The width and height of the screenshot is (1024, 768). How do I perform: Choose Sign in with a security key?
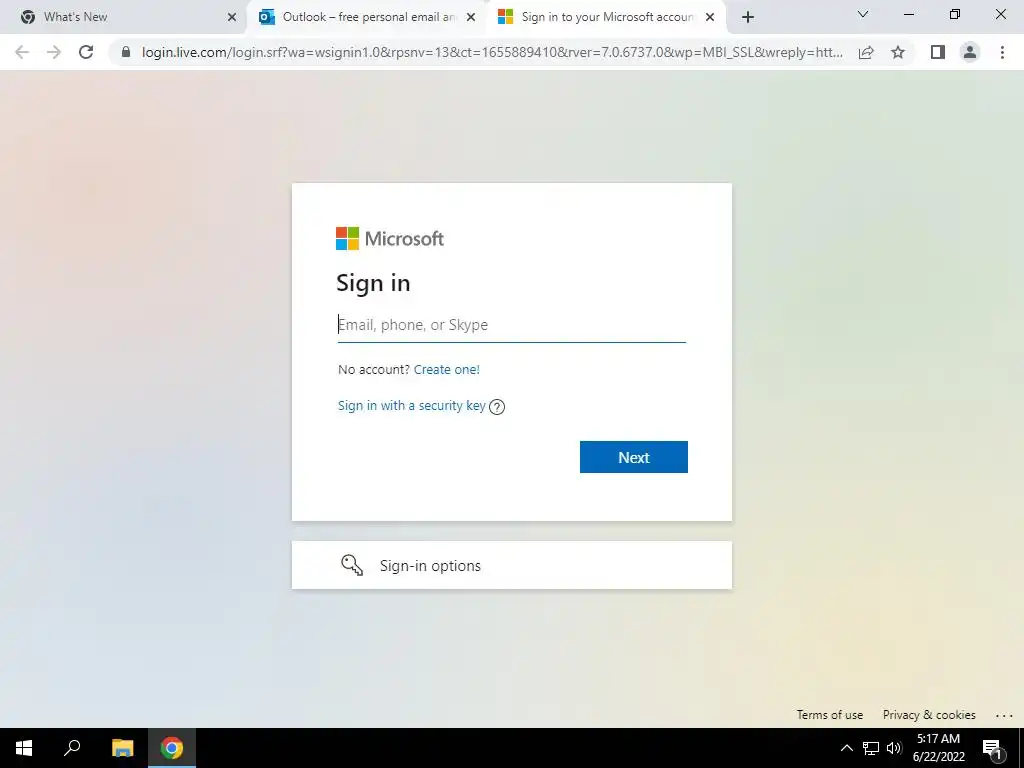click(x=411, y=406)
